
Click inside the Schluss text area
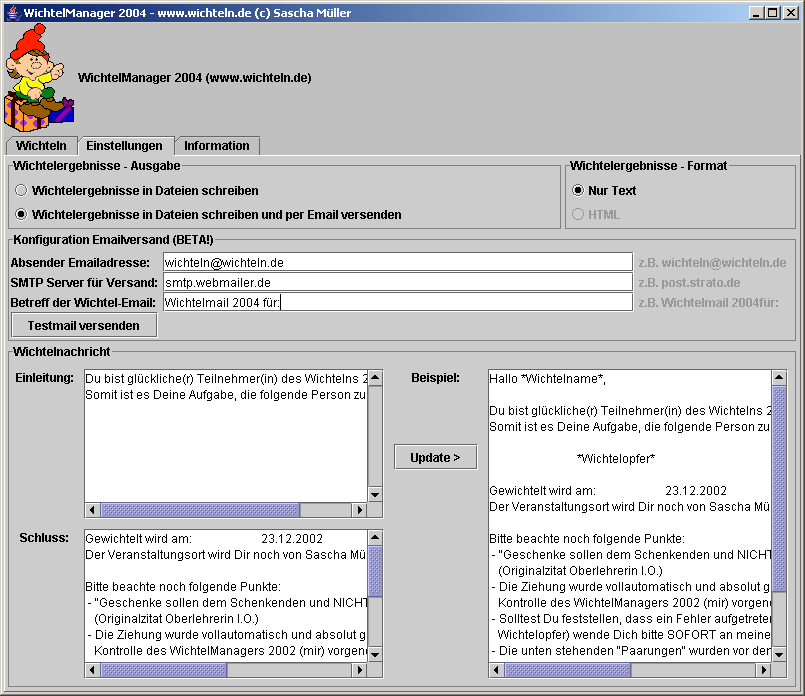[226, 595]
